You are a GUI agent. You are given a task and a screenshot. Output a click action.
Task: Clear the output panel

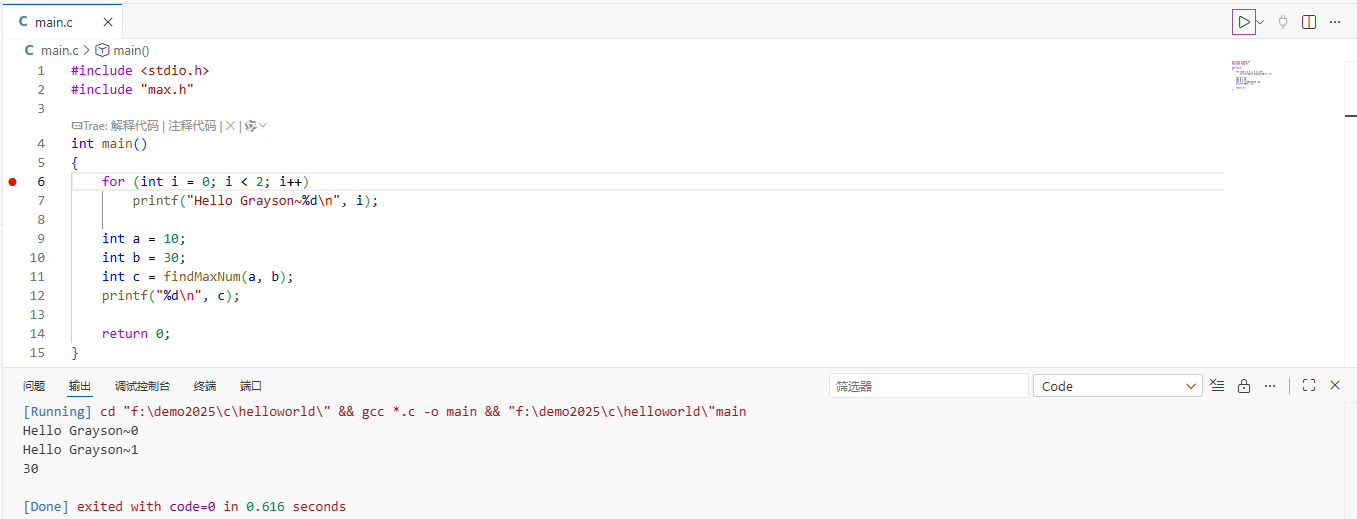[1217, 386]
